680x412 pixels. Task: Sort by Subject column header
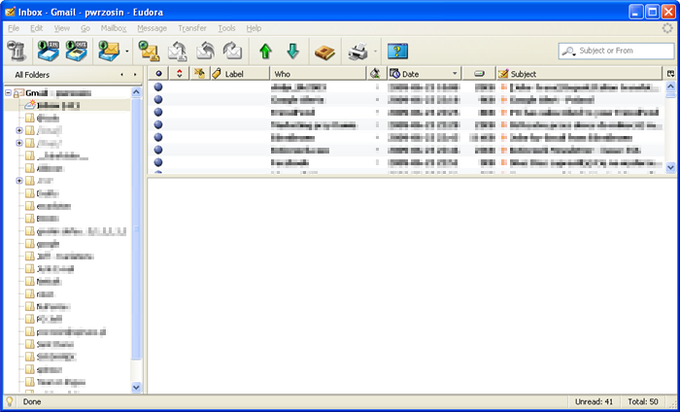[579, 74]
